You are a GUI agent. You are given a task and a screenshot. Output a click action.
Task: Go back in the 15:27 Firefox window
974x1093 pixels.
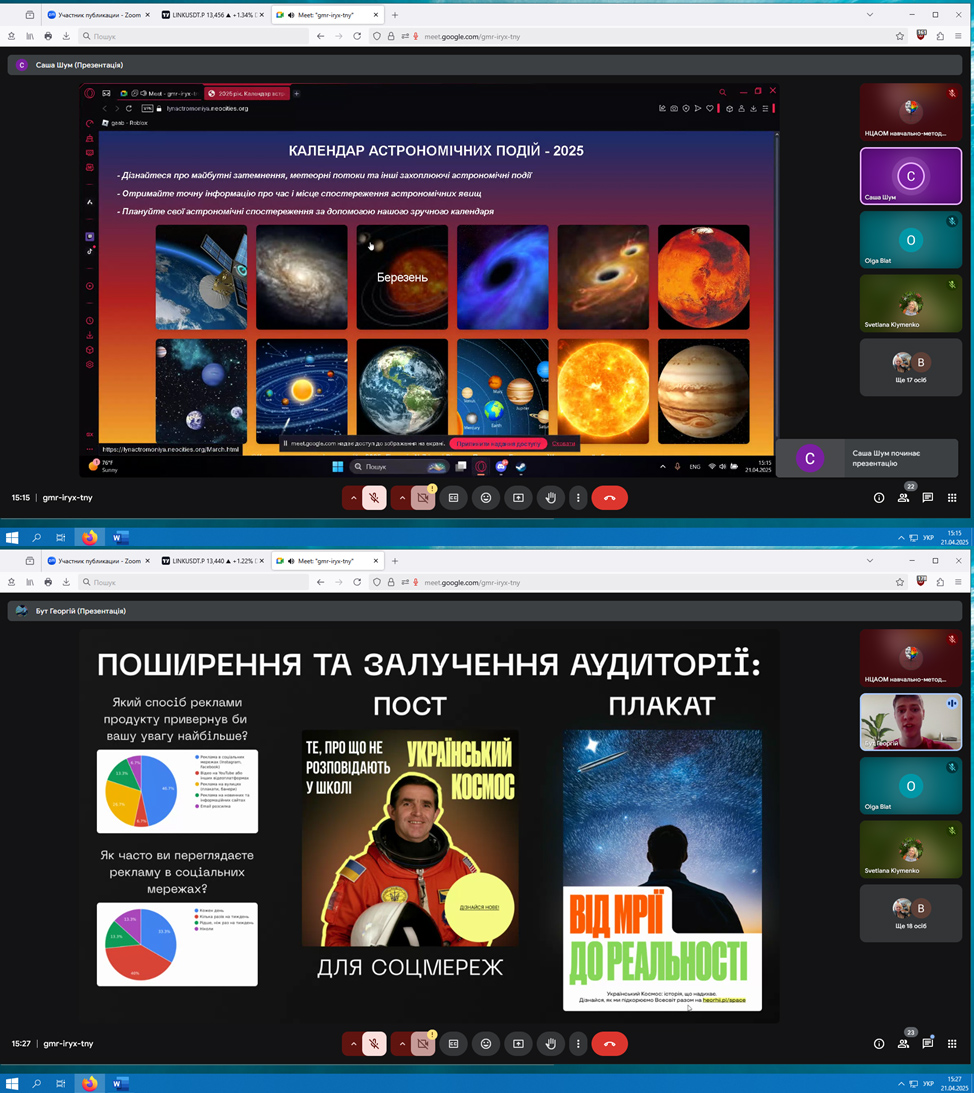click(320, 582)
